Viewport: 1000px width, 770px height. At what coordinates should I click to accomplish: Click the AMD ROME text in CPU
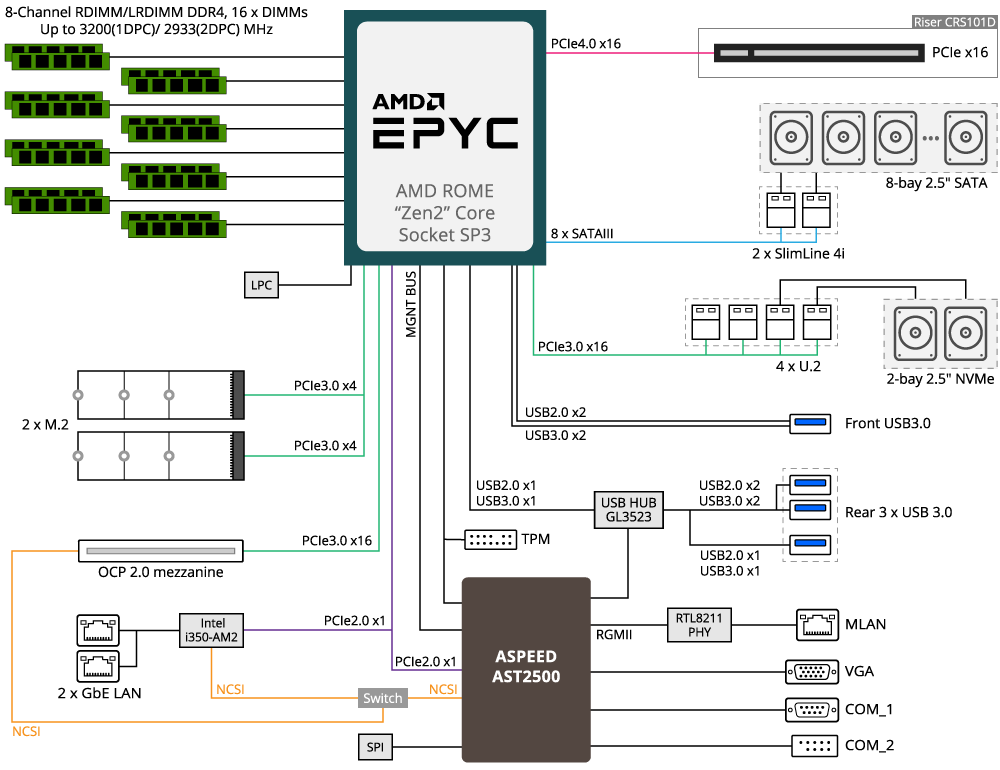445,191
